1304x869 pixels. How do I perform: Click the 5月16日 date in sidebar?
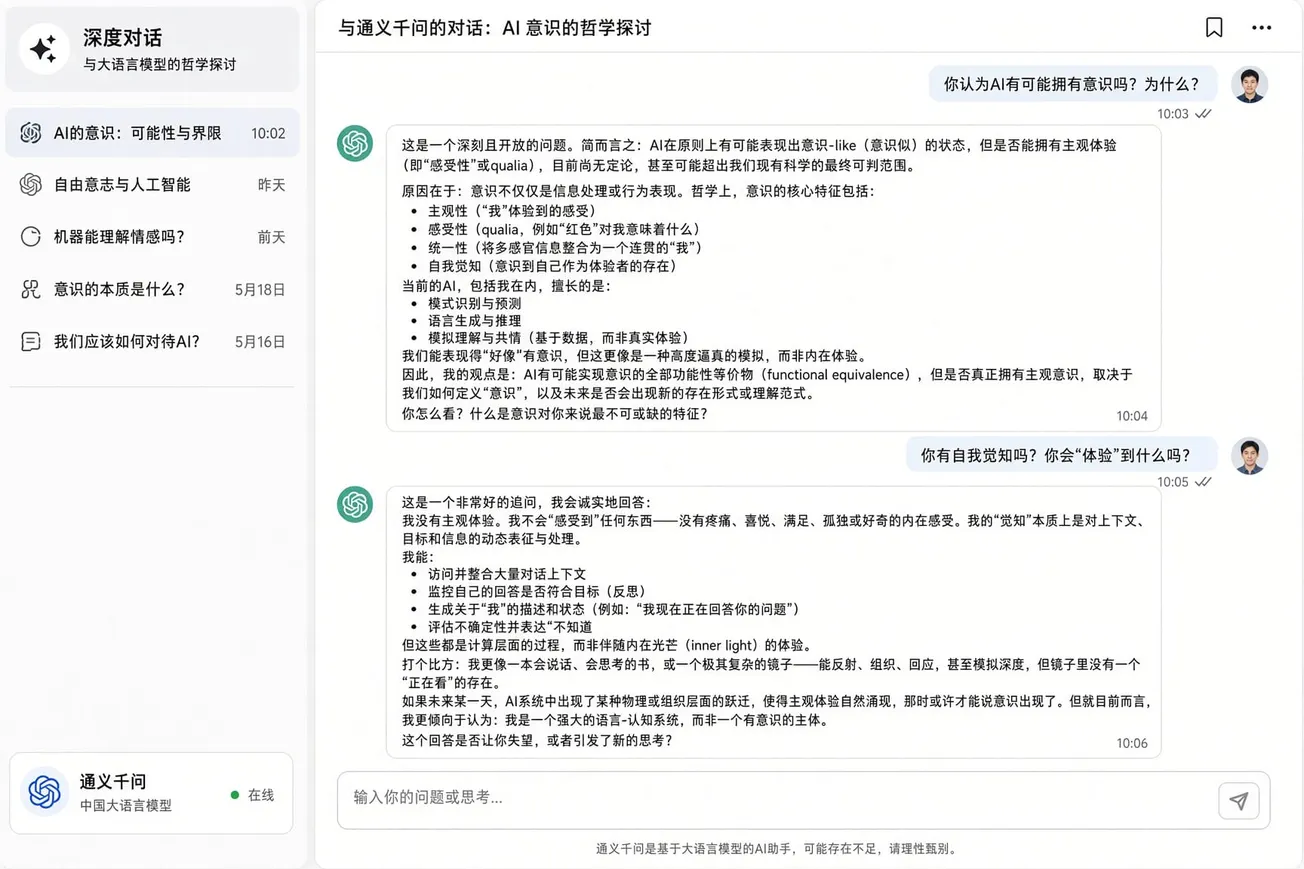point(261,342)
